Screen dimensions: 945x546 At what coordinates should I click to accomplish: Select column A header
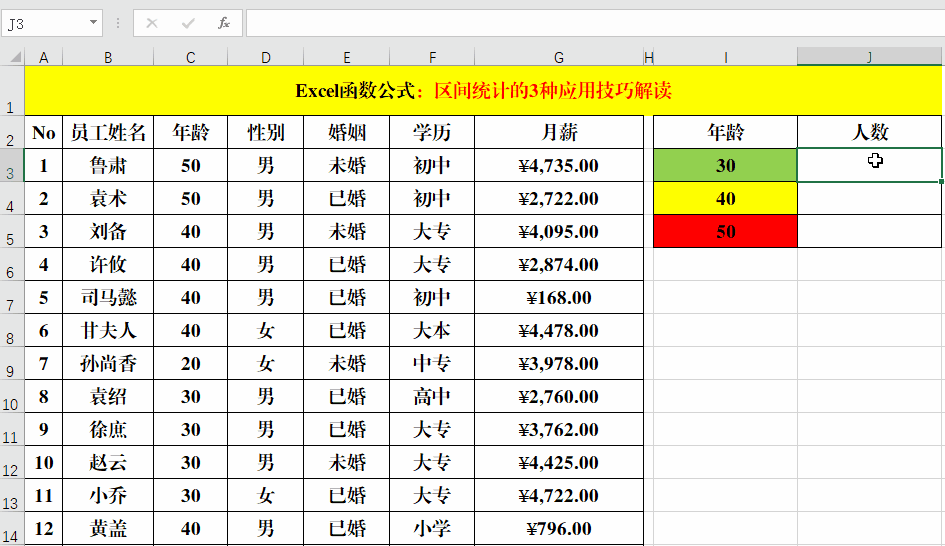click(43, 57)
